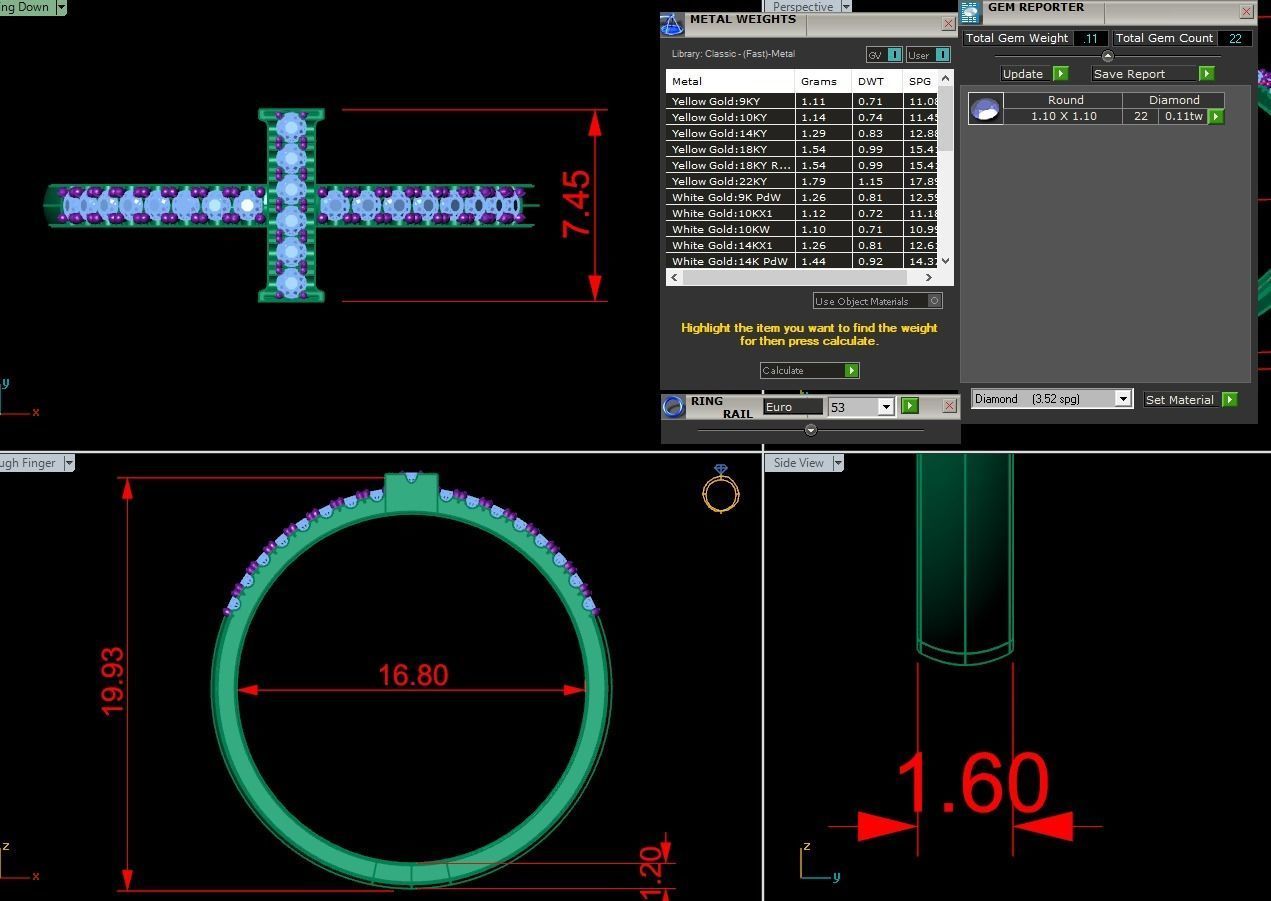Click the 1.10 X 1.10 gem size cell

pyautogui.click(x=1063, y=117)
